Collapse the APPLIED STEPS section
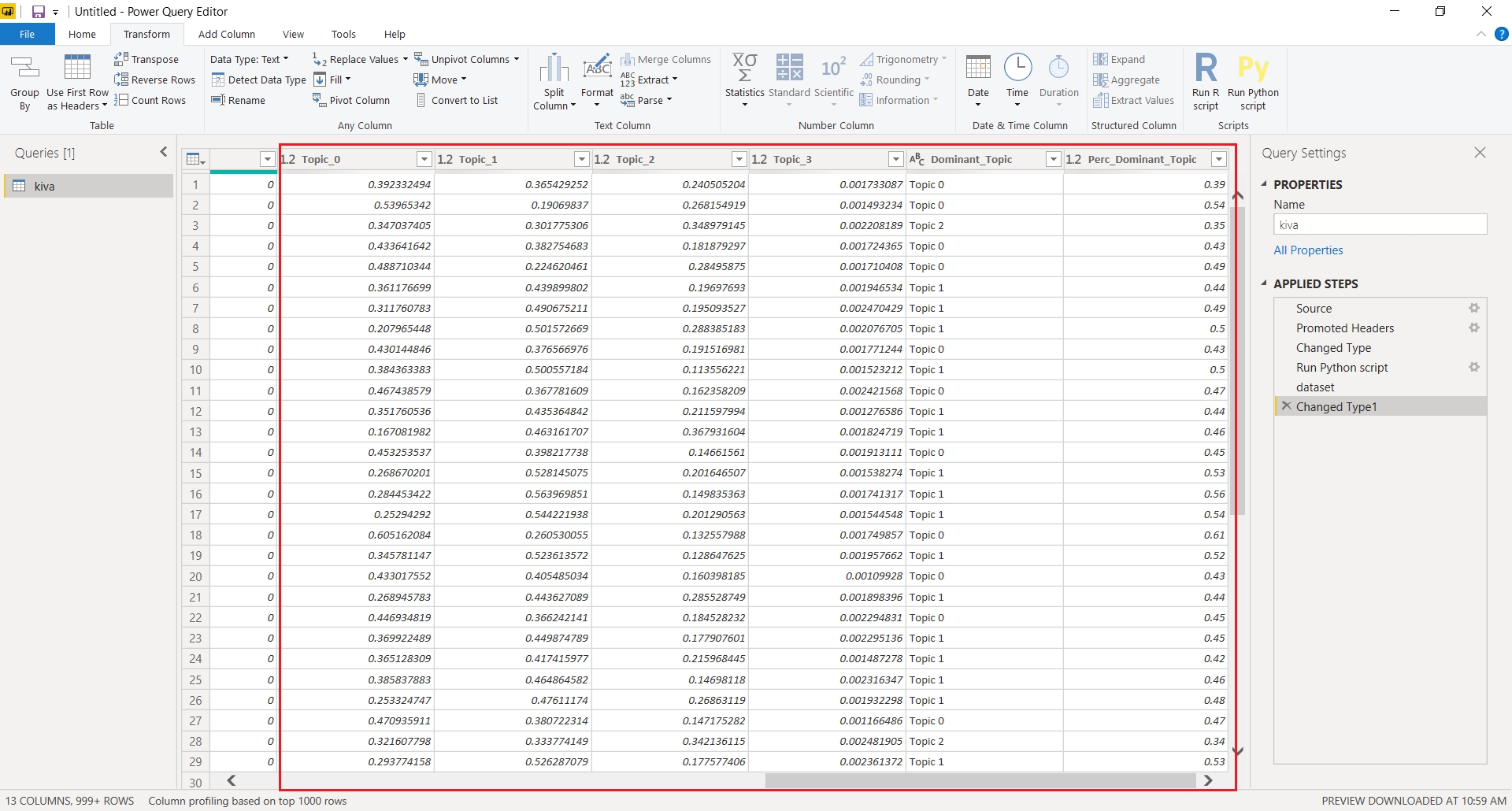The width and height of the screenshot is (1512, 811). 1264,283
